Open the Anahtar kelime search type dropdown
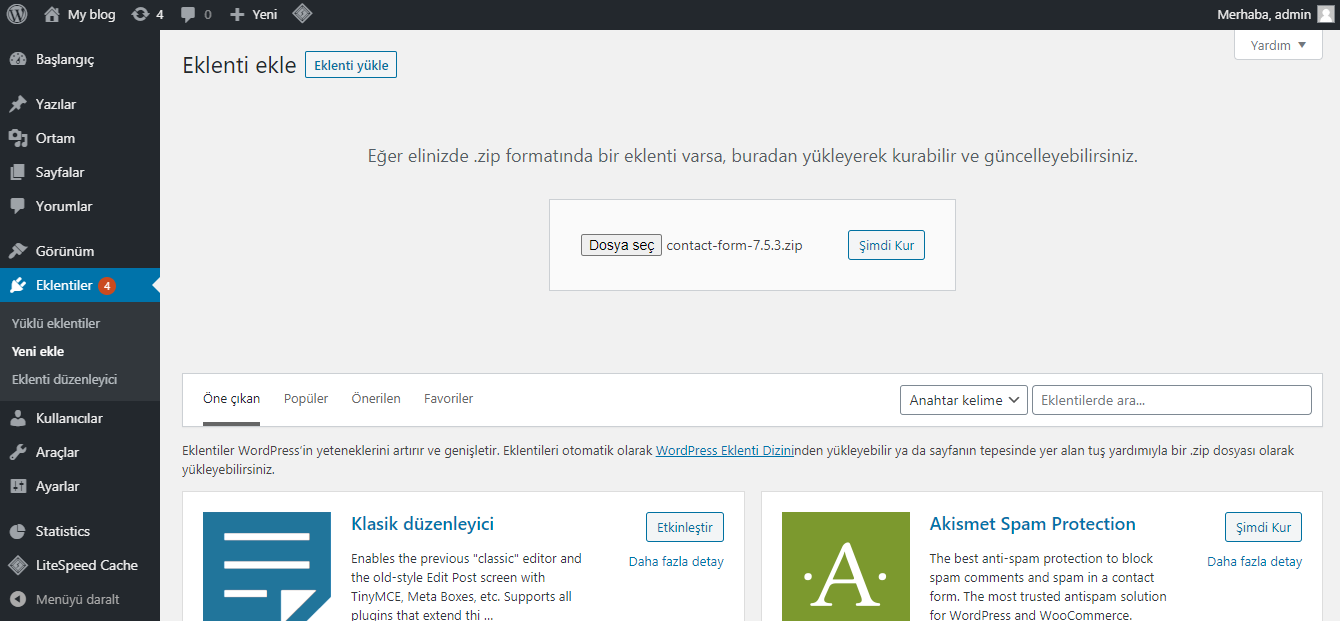This screenshot has width=1340, height=621. pyautogui.click(x=964, y=400)
